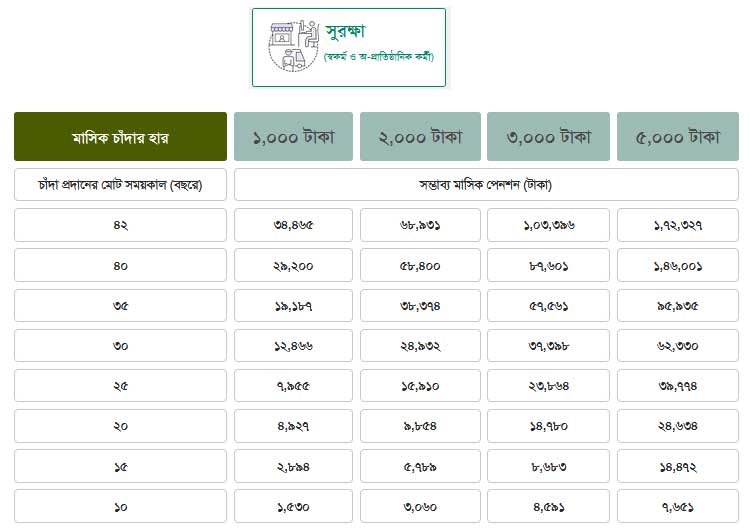Click the pension value '৩৯,৭৭৪'

click(678, 386)
